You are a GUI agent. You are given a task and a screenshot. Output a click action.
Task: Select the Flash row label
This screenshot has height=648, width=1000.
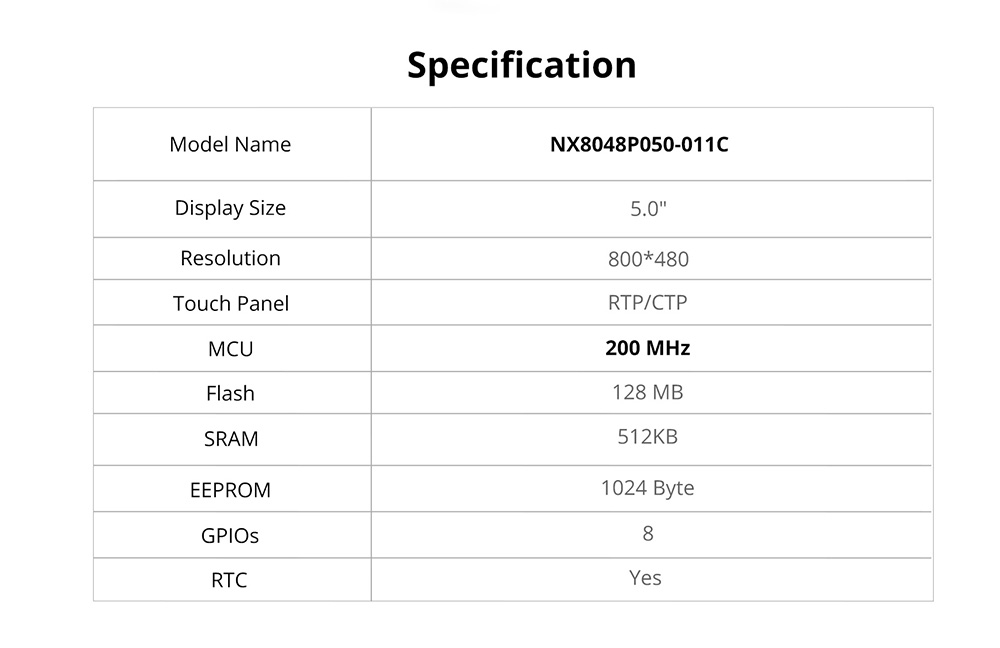pos(230,394)
